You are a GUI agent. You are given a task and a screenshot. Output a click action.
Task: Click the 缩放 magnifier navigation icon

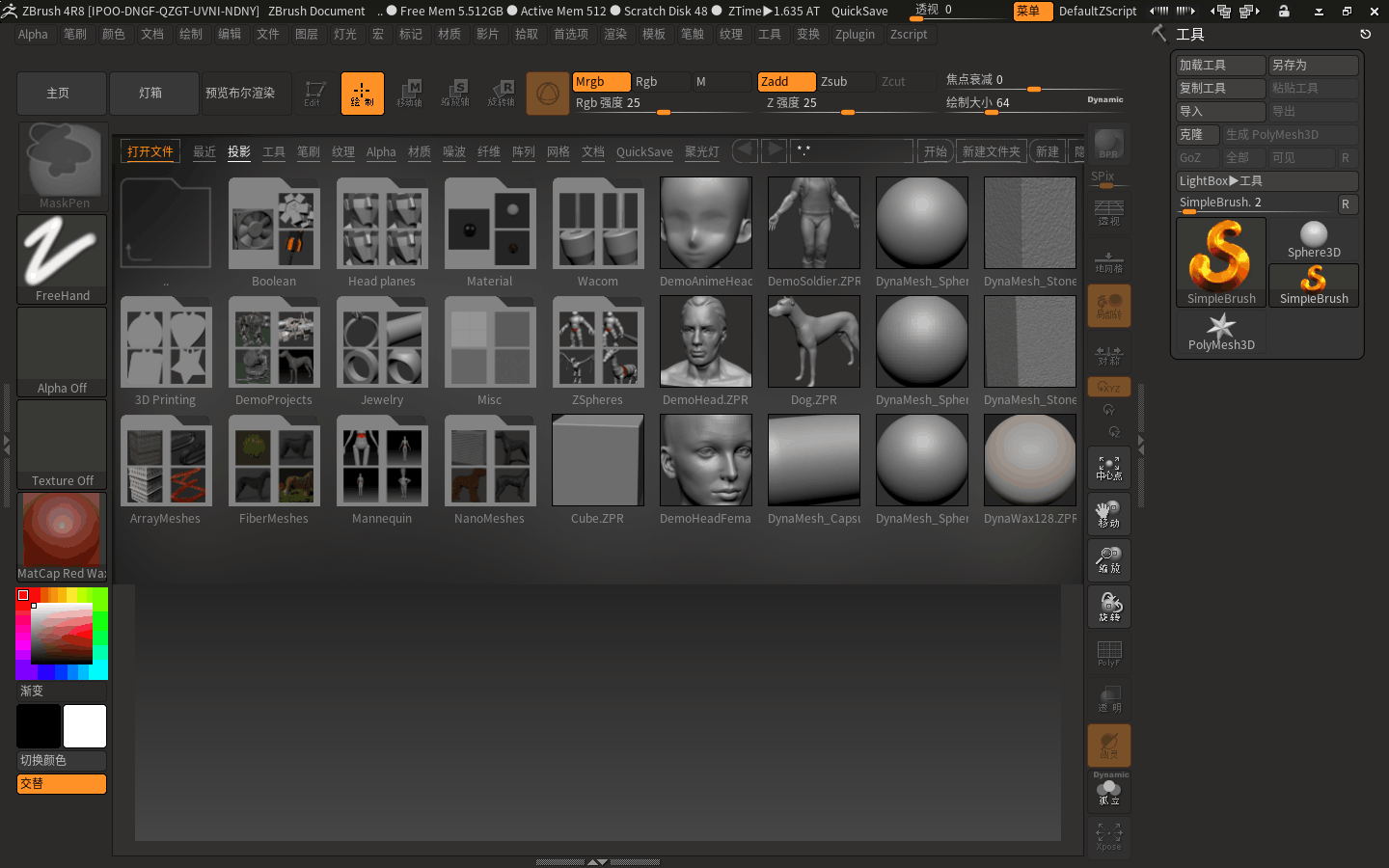tap(1109, 560)
